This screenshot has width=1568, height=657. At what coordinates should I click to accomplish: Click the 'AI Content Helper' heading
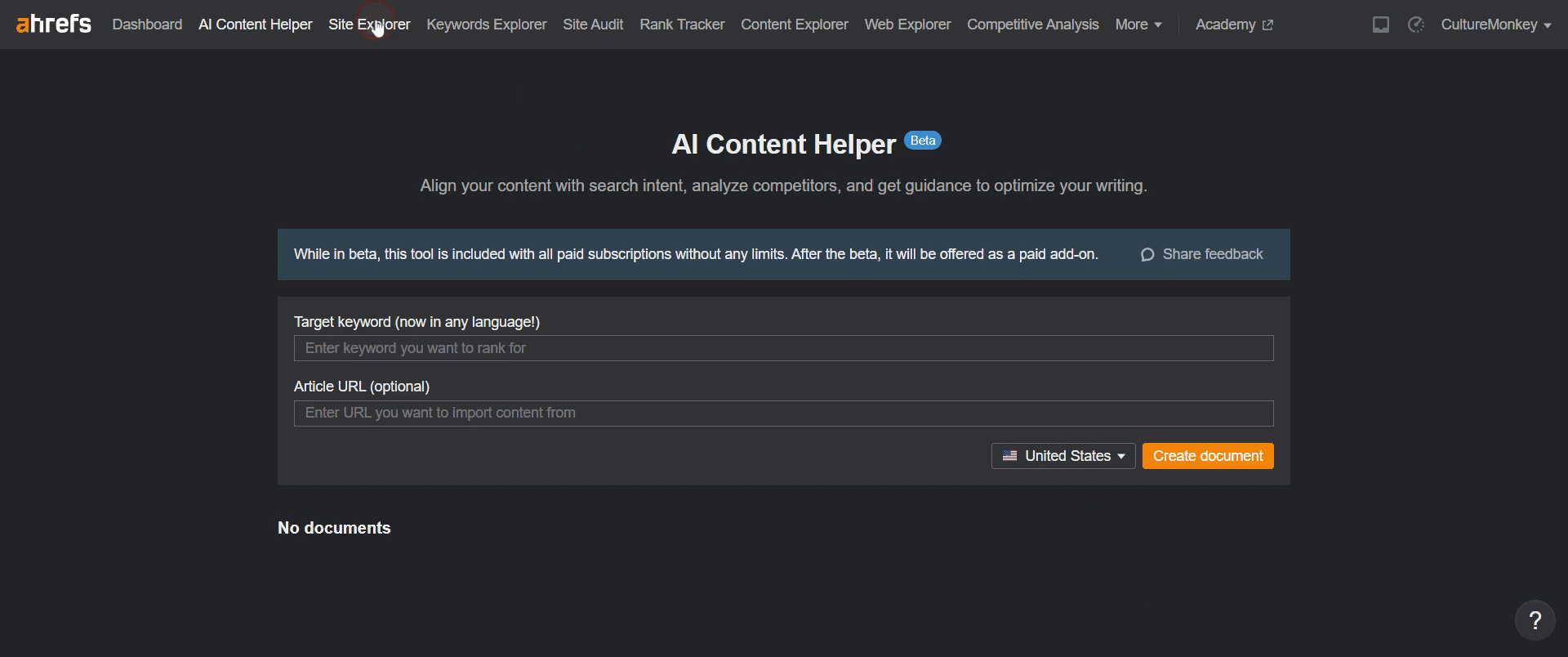[783, 145]
